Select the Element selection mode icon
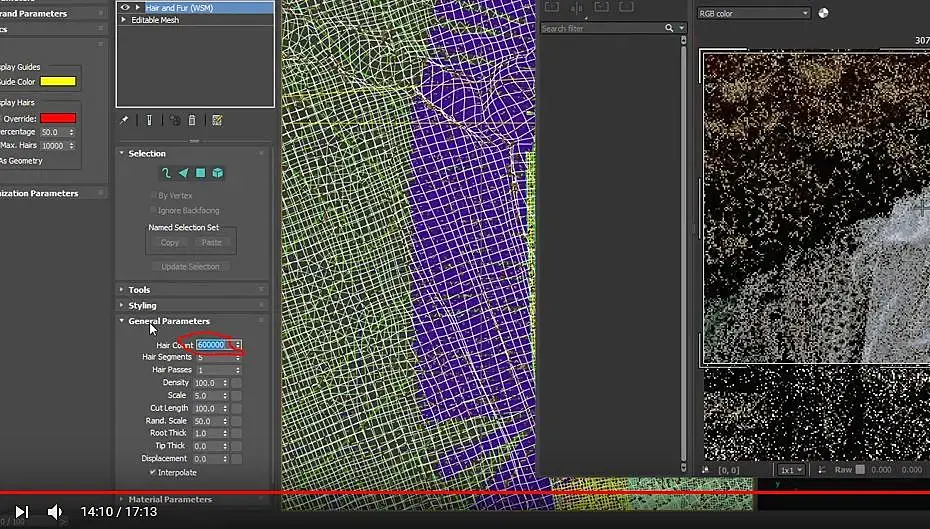This screenshot has height=529, width=930. point(217,173)
